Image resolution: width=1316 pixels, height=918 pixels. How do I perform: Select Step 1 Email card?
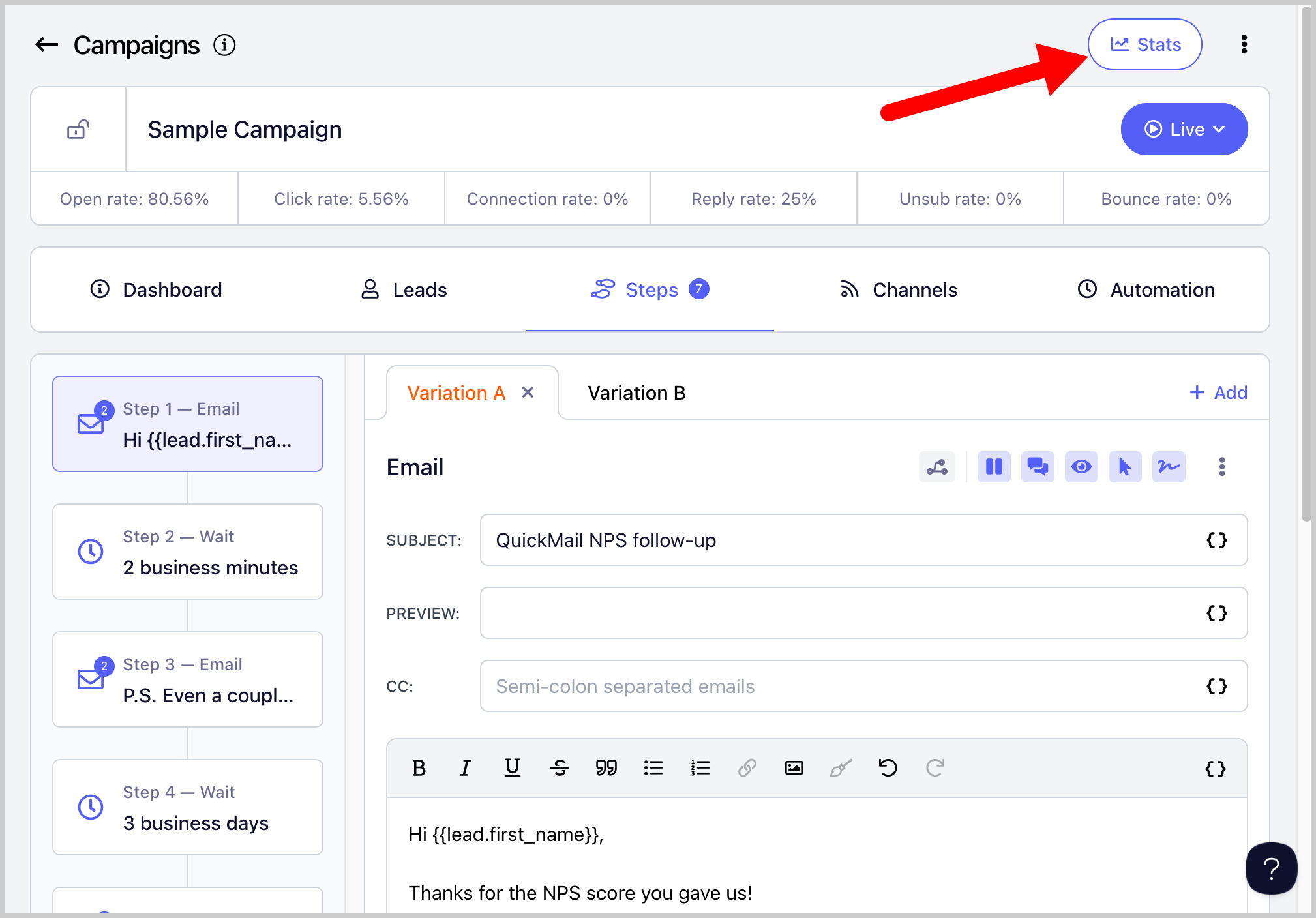pos(188,424)
